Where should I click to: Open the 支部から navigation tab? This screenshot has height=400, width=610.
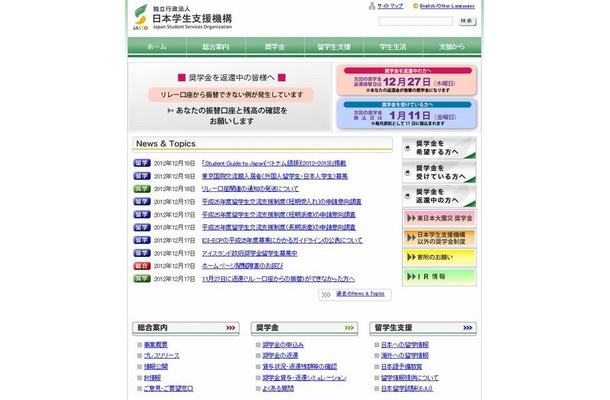pos(452,47)
